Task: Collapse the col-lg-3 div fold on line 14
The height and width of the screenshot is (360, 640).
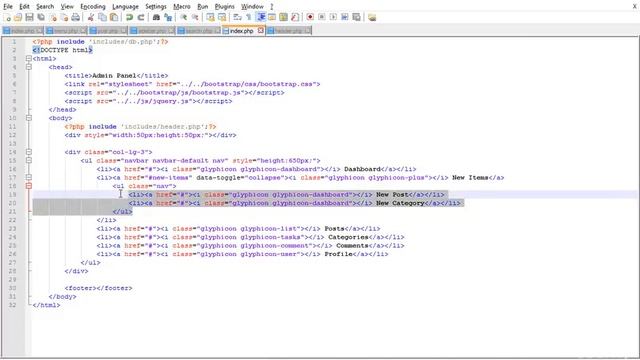Action: [x=29, y=152]
